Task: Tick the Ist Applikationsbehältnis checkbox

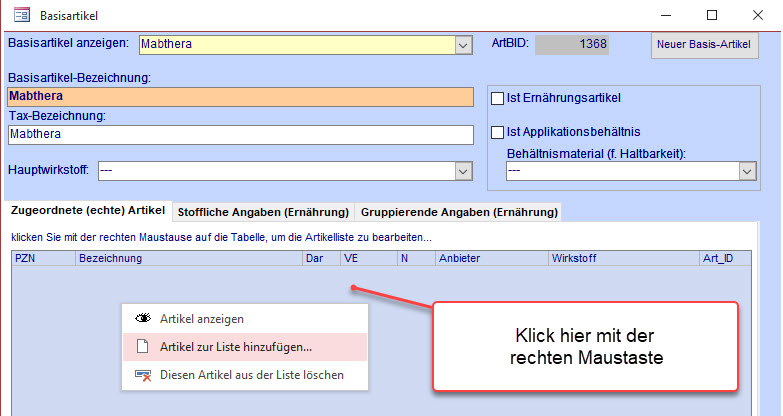Action: click(497, 132)
